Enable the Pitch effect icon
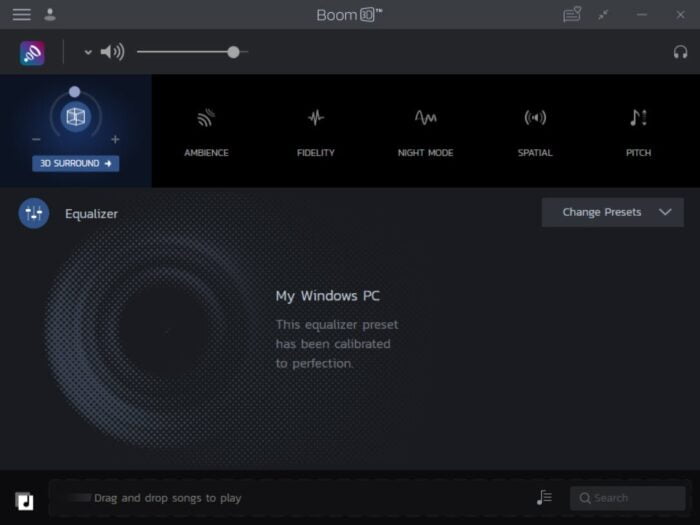700x525 pixels. coord(638,118)
